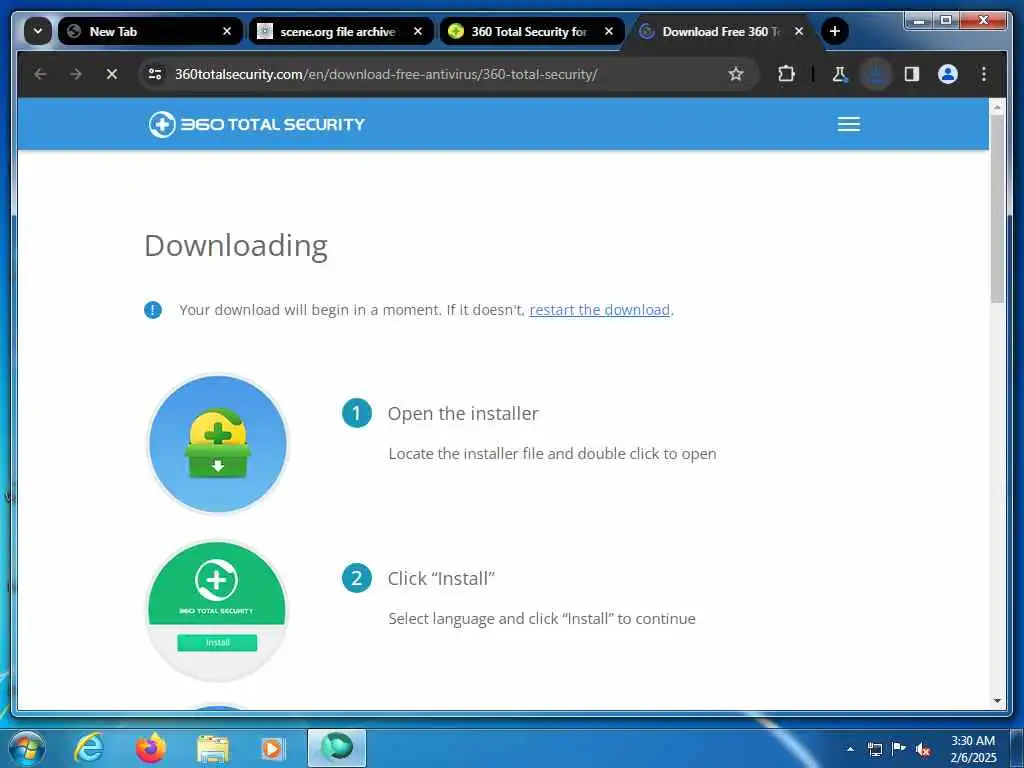Launch Internet Explorer from taskbar
1024x768 pixels.
point(89,748)
